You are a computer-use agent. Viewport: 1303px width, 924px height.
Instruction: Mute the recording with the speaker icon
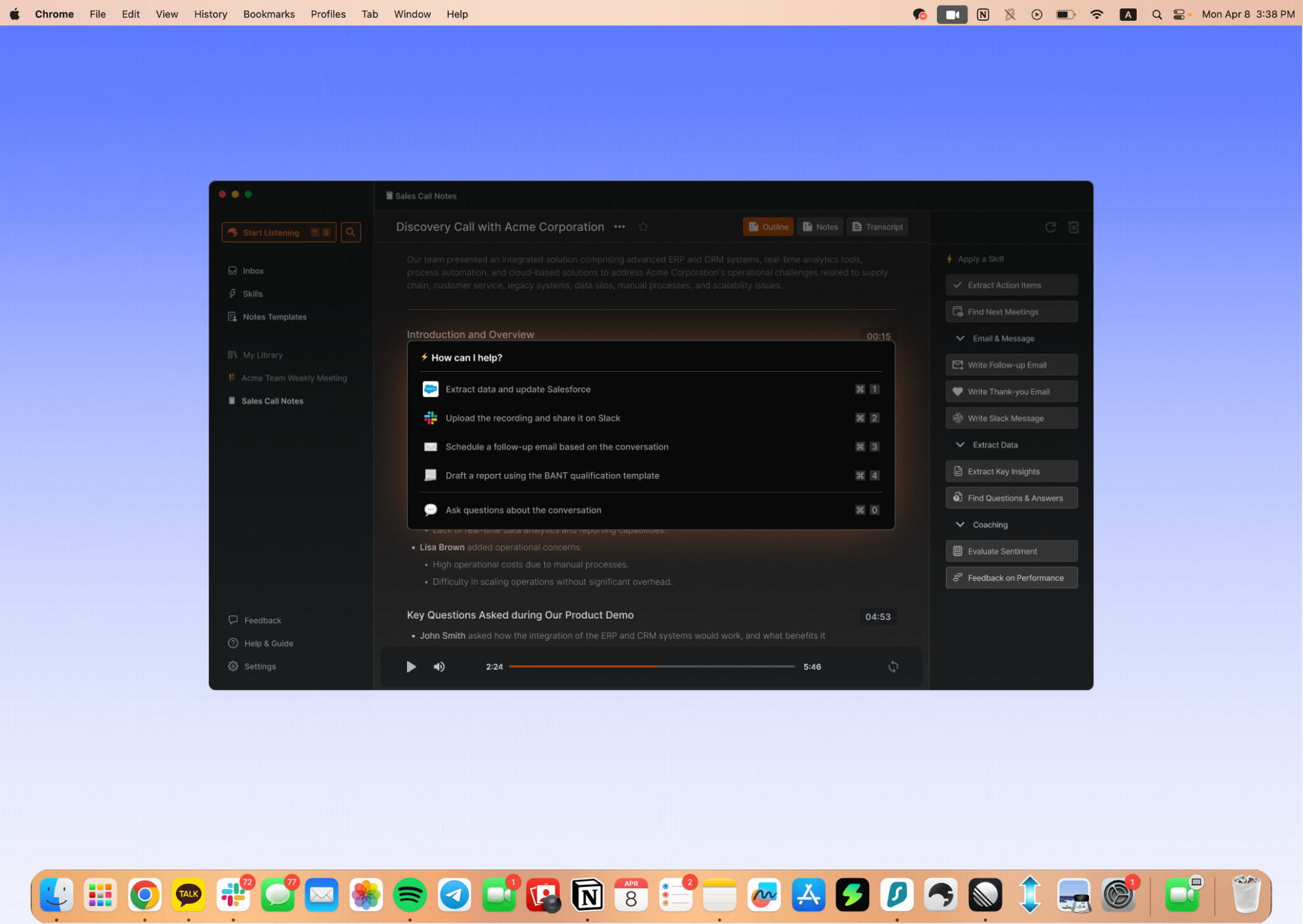(x=439, y=667)
